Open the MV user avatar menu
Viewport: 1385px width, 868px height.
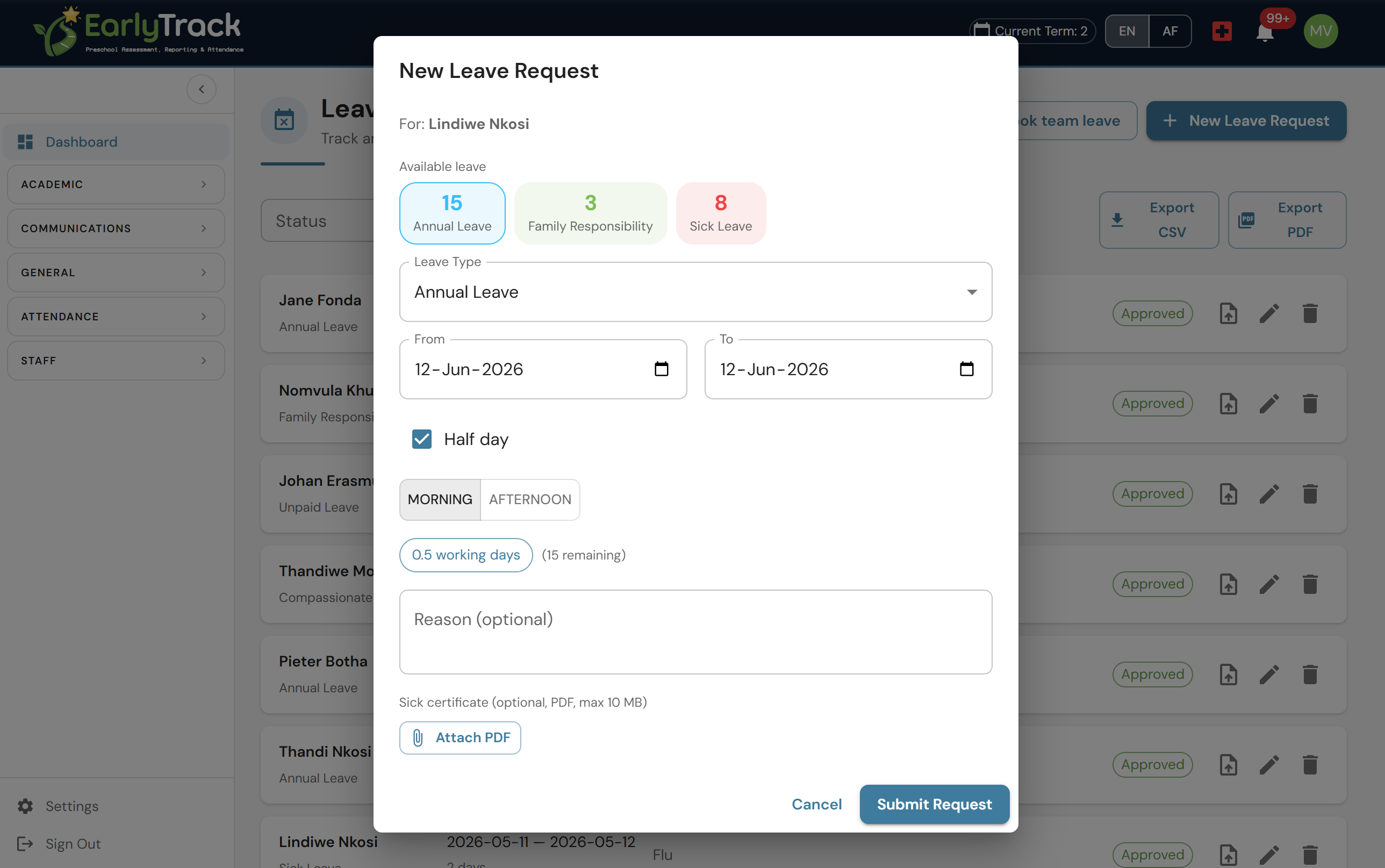[1321, 31]
